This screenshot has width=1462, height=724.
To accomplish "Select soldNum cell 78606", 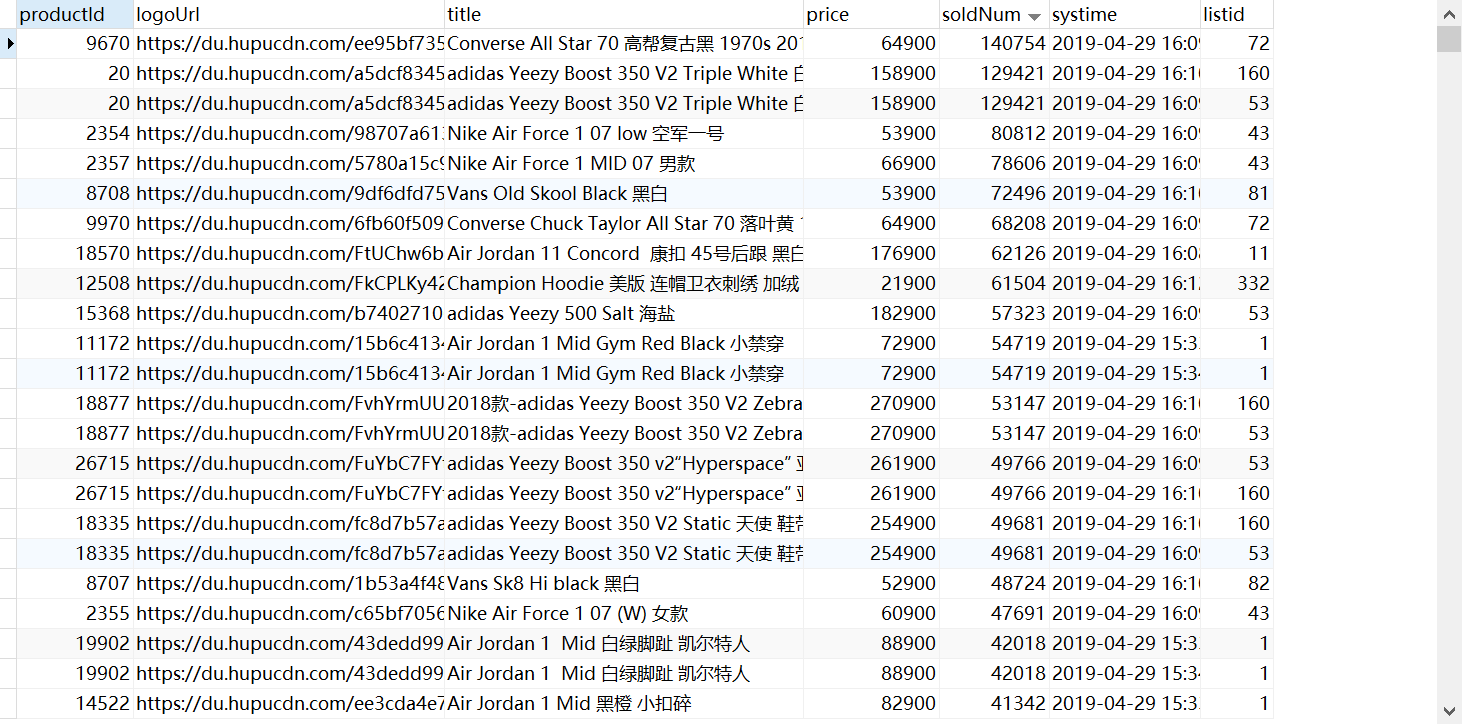I will (x=994, y=164).
